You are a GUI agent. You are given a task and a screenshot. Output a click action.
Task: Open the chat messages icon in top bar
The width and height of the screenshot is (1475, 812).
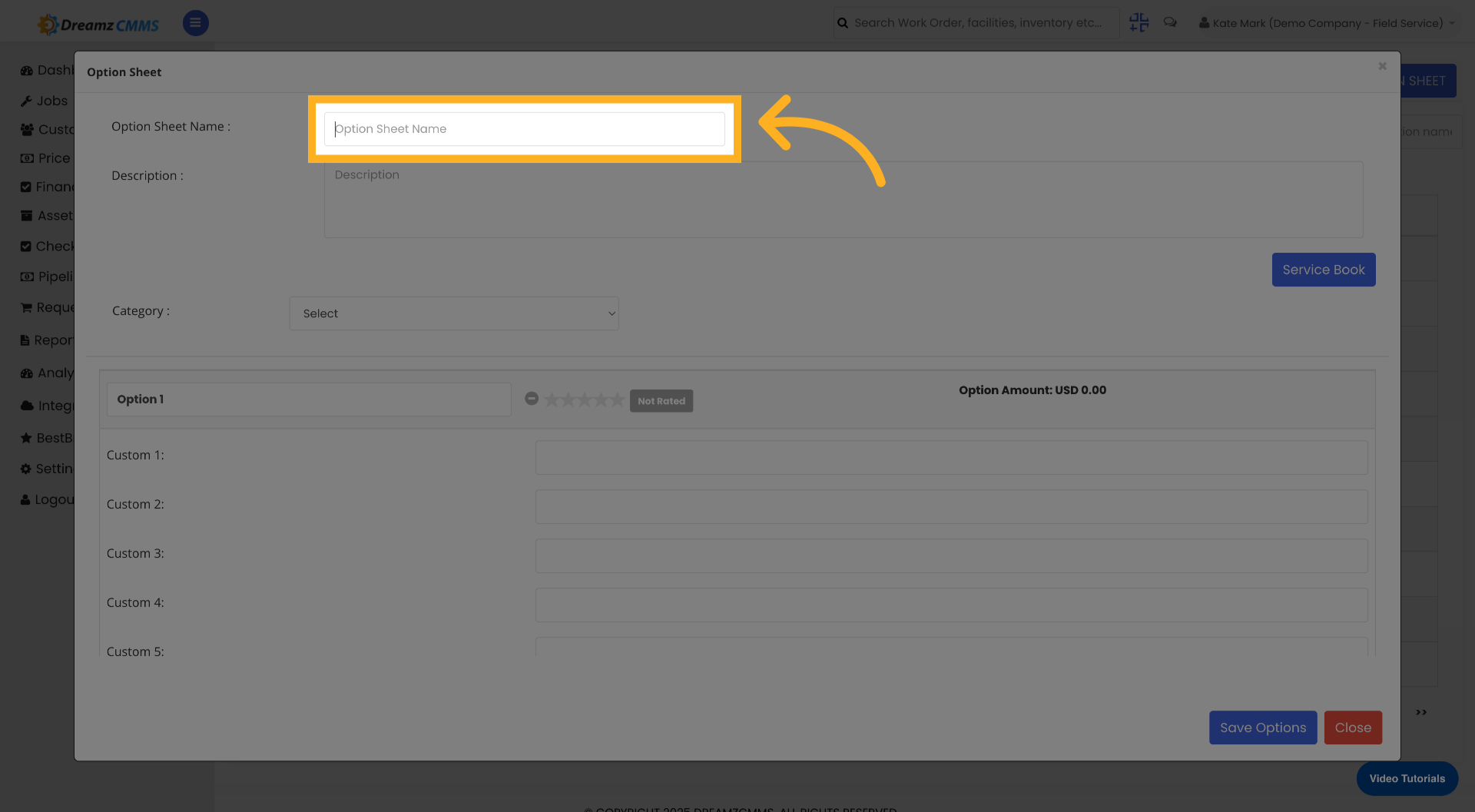click(1170, 22)
